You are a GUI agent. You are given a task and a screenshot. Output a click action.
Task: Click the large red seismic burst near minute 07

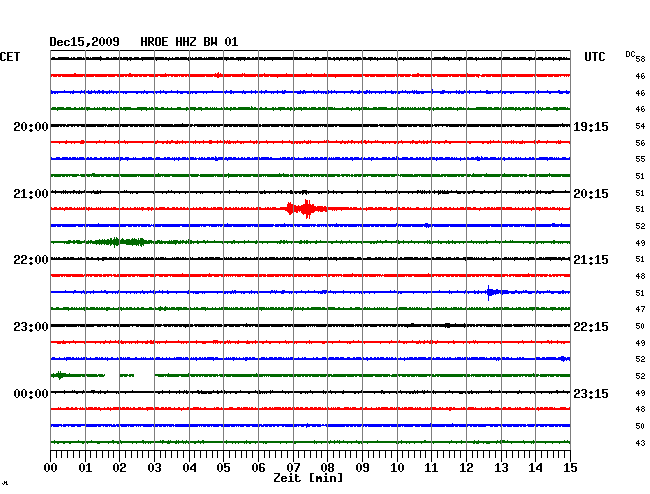(306, 209)
